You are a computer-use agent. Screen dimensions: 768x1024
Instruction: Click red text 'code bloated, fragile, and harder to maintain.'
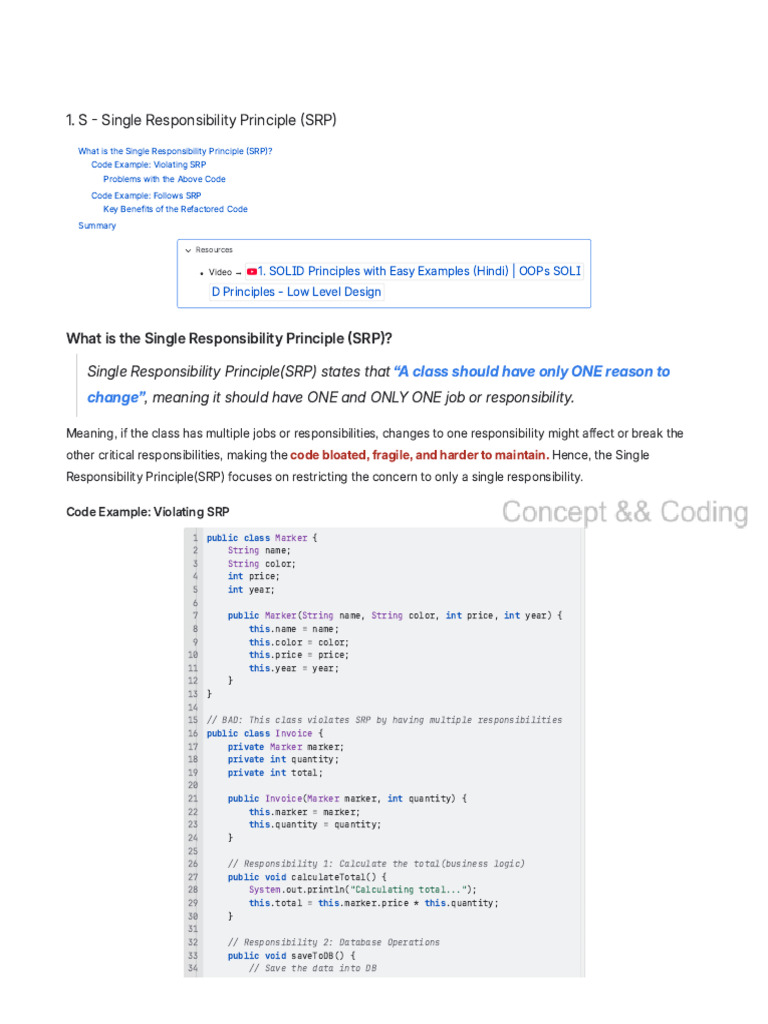pos(419,455)
